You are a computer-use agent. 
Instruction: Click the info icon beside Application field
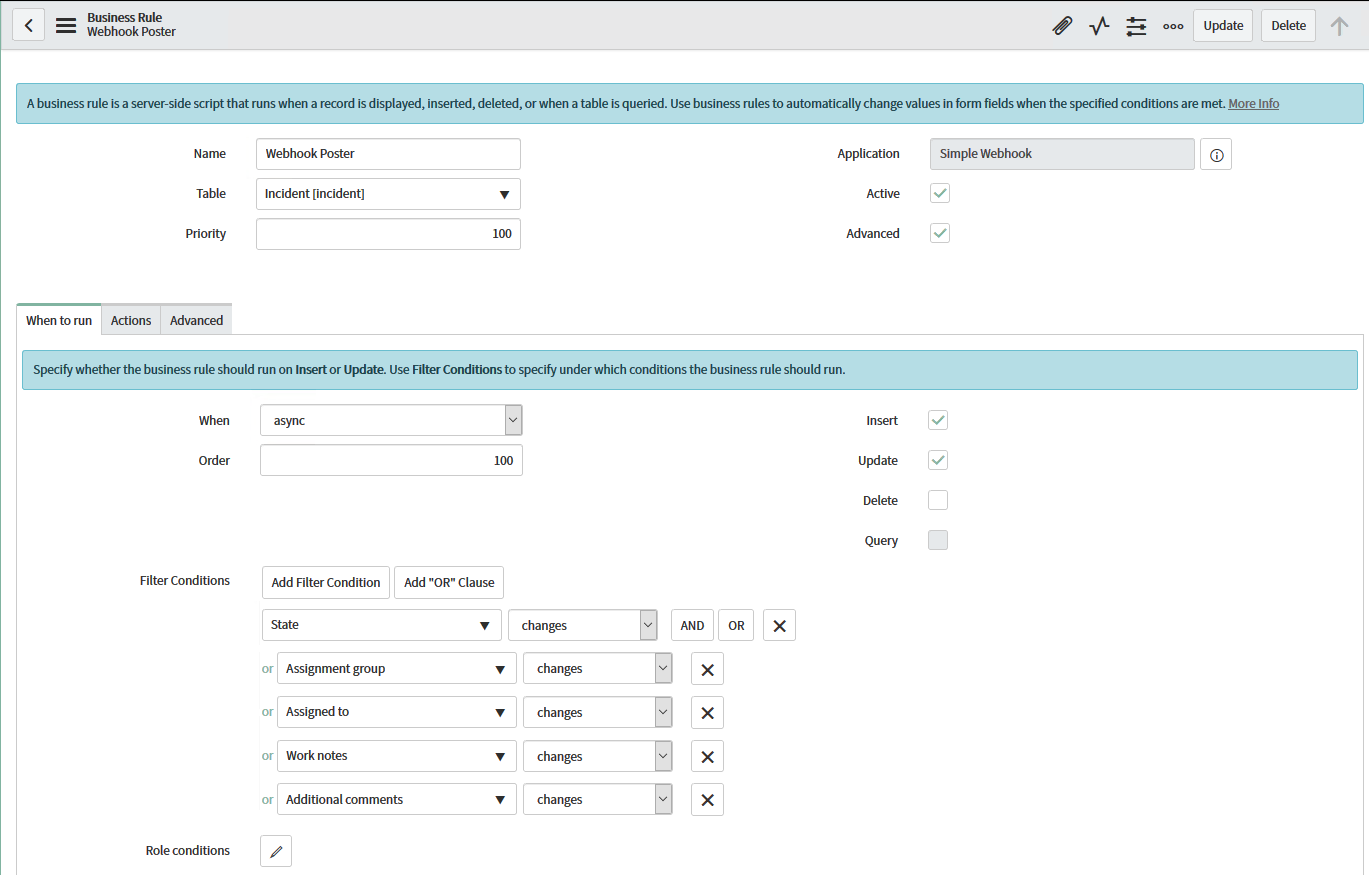pyautogui.click(x=1215, y=153)
